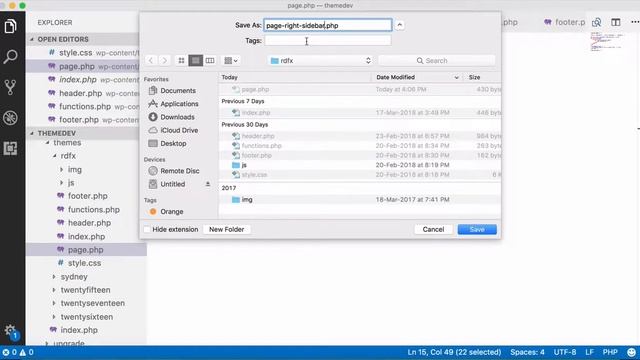Click the Tags input field
The height and width of the screenshot is (360, 640).
[x=328, y=40]
